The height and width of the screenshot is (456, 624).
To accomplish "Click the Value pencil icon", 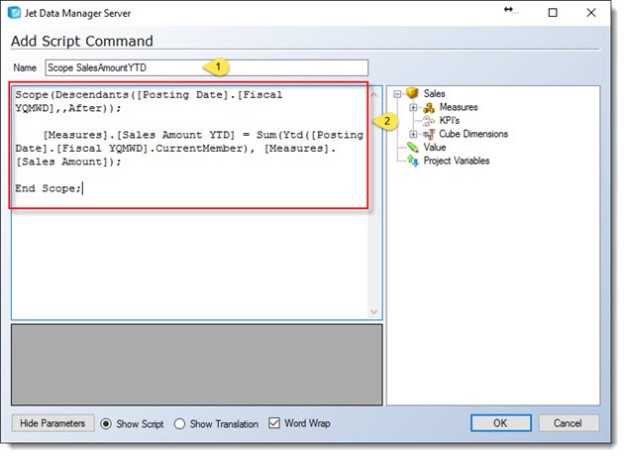I will (413, 148).
